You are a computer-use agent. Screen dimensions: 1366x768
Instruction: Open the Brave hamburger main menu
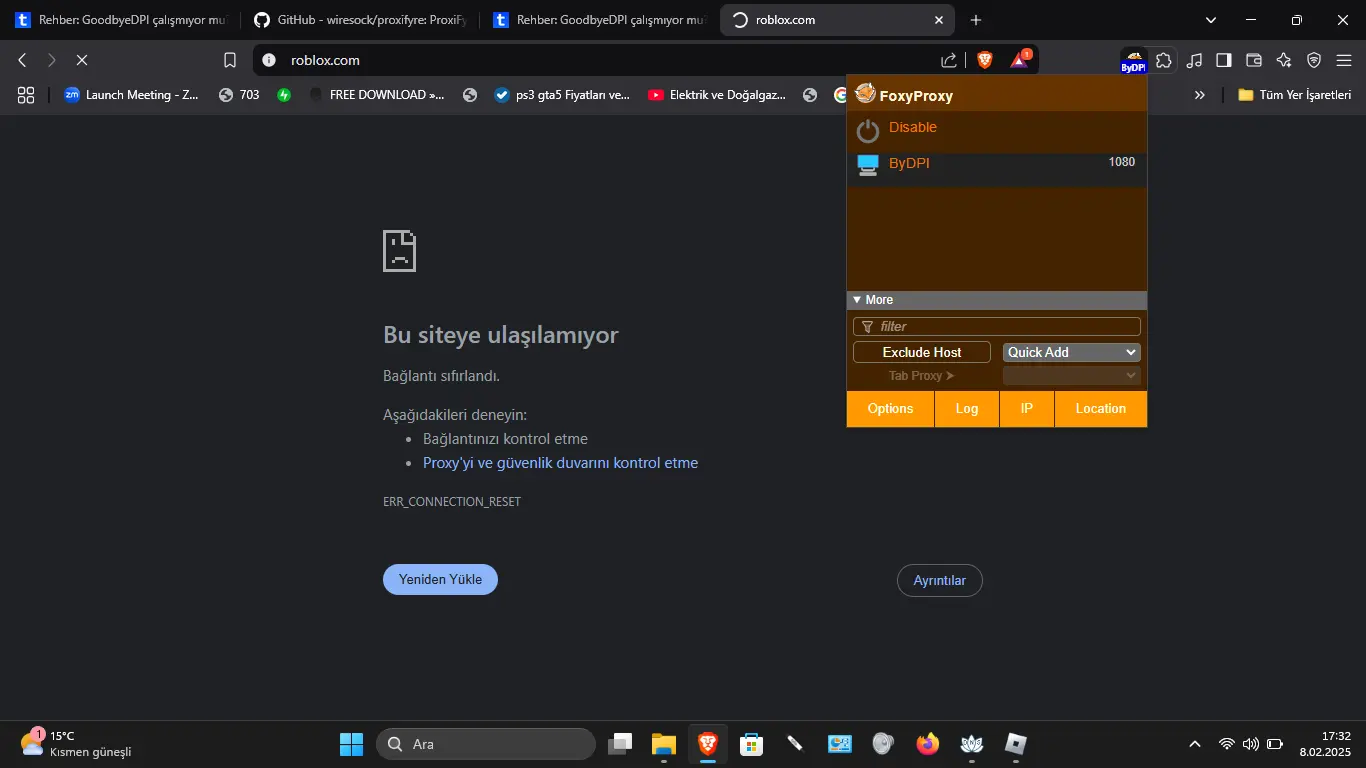1344,60
